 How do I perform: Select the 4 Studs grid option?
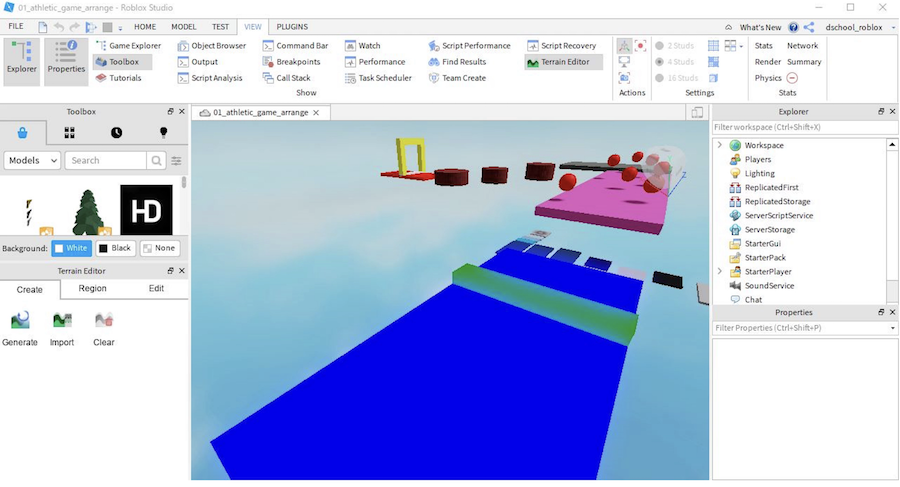pos(675,61)
